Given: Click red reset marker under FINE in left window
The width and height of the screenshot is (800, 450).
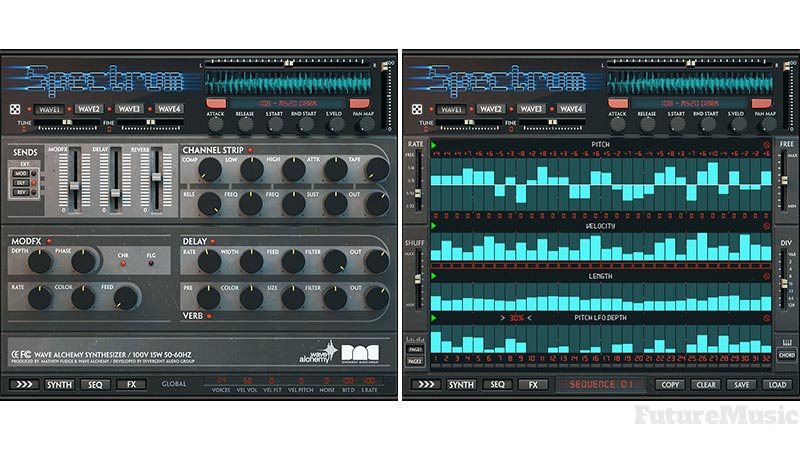Looking at the screenshot, I should pos(109,130).
